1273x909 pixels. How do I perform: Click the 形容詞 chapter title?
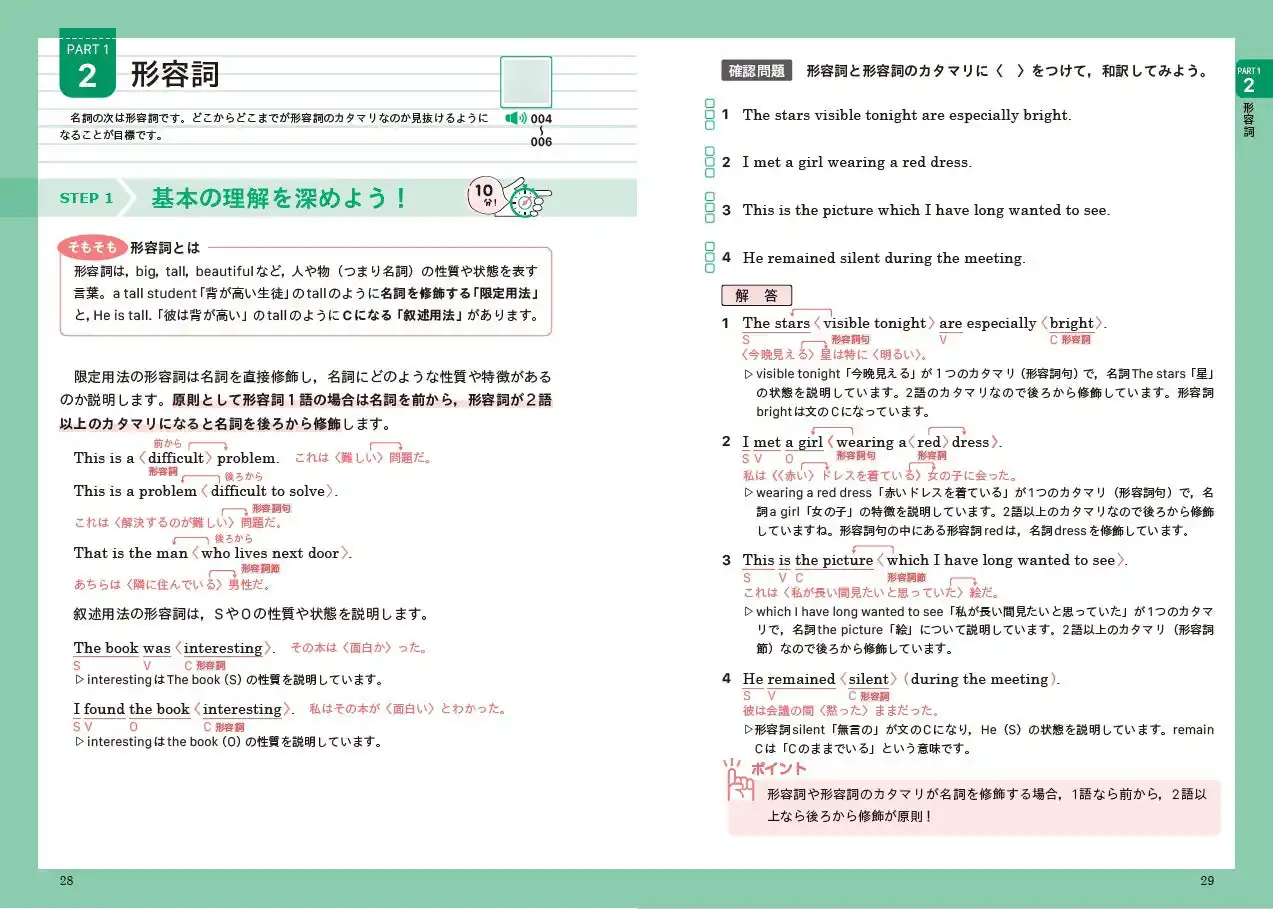(175, 75)
